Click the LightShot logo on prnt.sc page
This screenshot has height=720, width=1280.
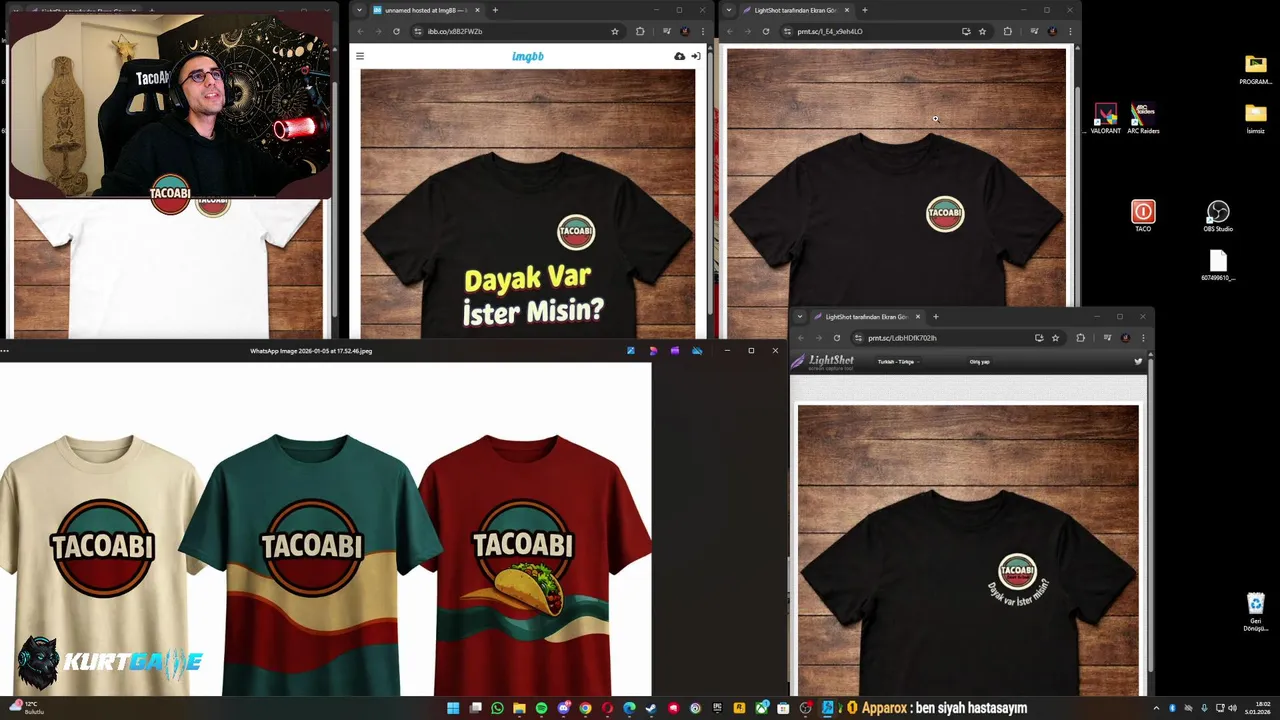823,361
